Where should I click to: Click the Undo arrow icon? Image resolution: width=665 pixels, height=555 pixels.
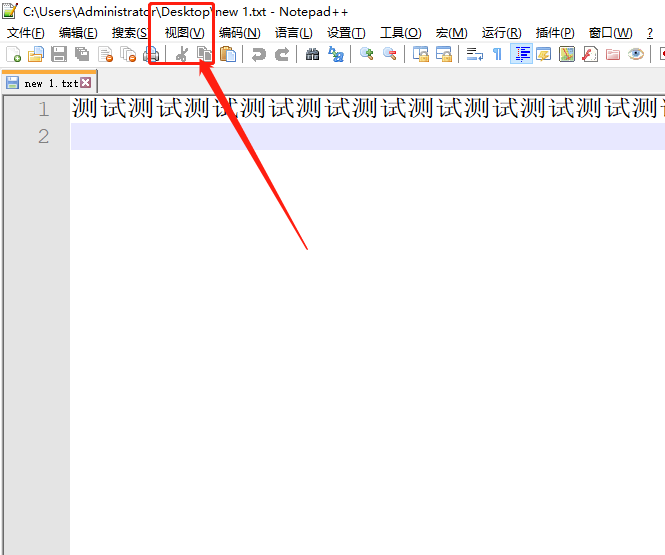tap(259, 54)
